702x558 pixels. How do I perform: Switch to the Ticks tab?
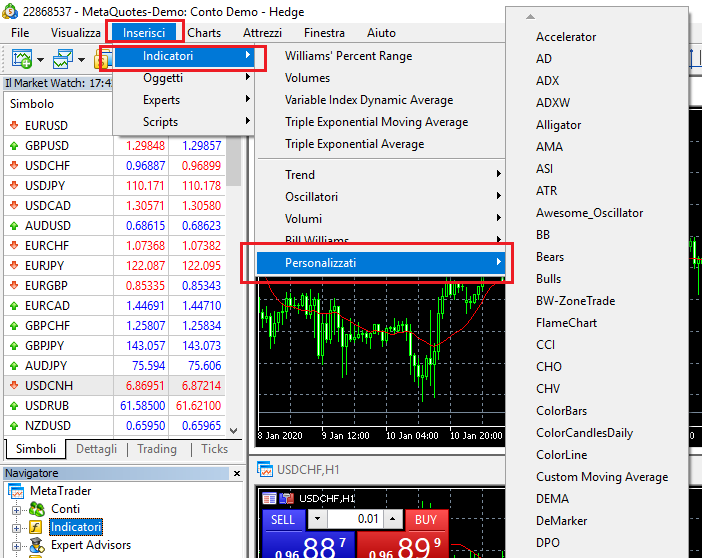point(214,449)
